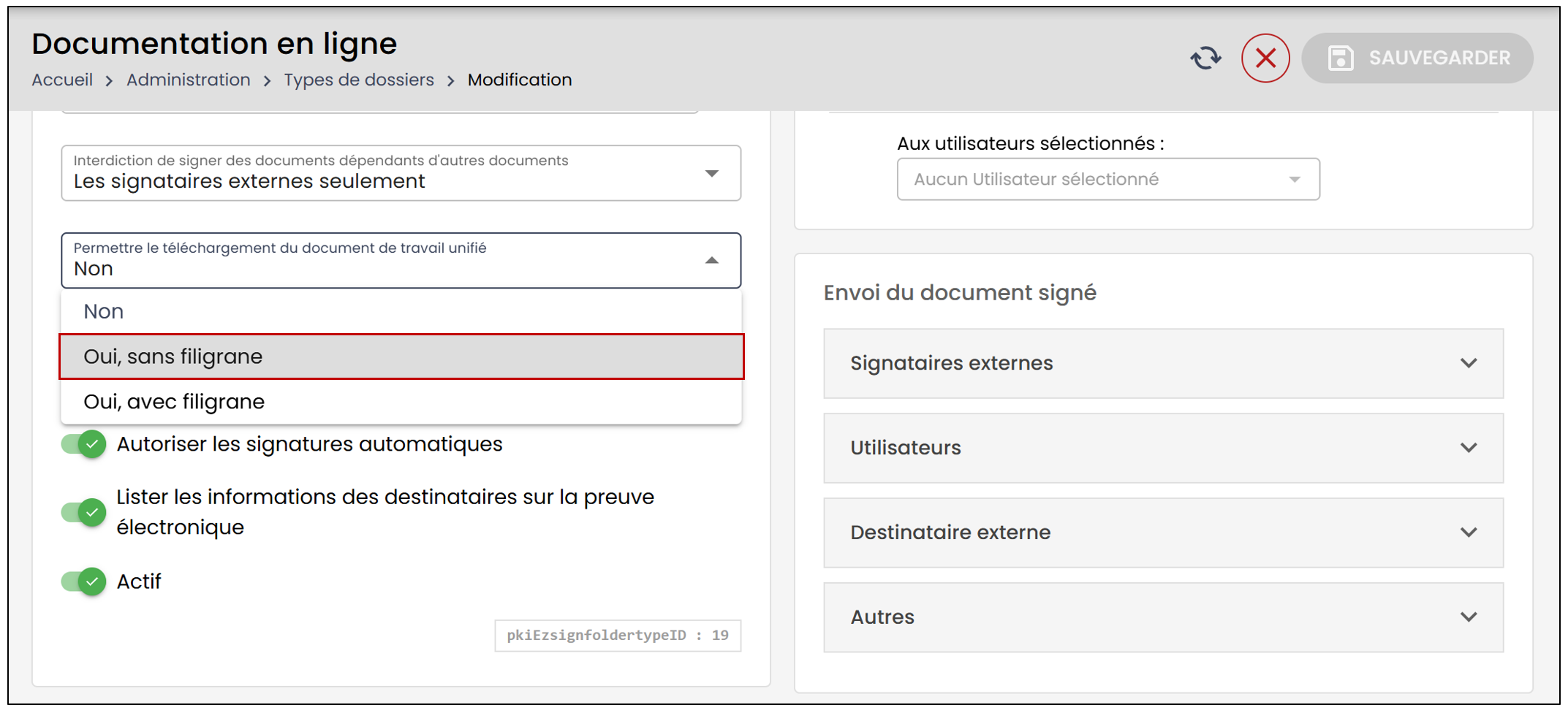Click the red X cancel icon
The width and height of the screenshot is (1568, 713).
point(1265,58)
